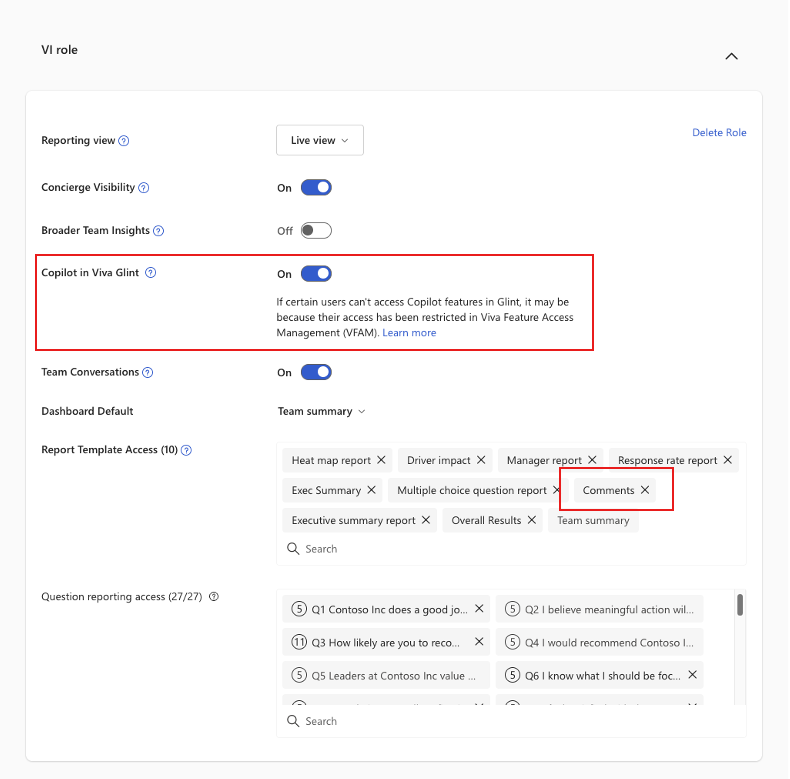Image resolution: width=790 pixels, height=779 pixels.
Task: Click Manager report tag label
Action: tap(544, 461)
